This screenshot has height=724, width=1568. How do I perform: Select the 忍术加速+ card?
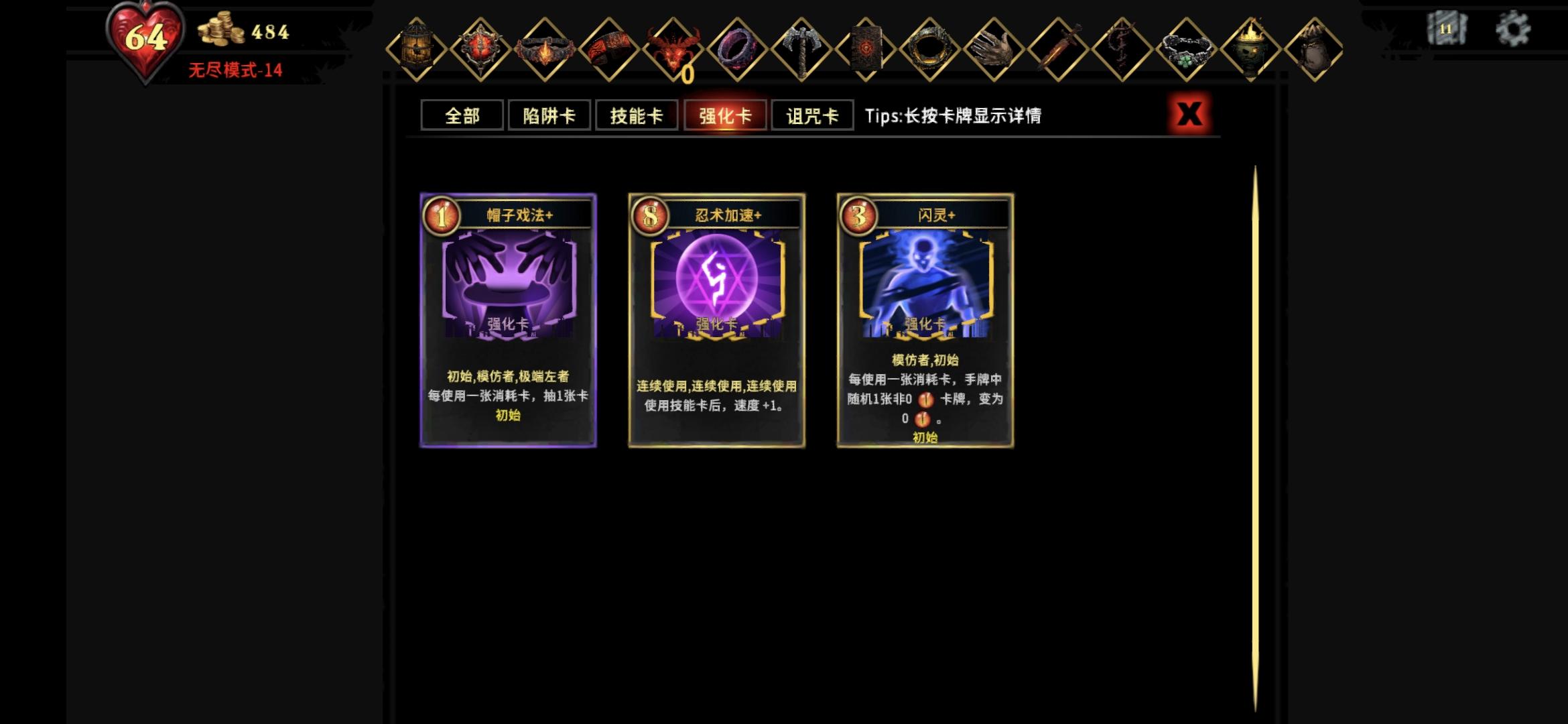716,320
